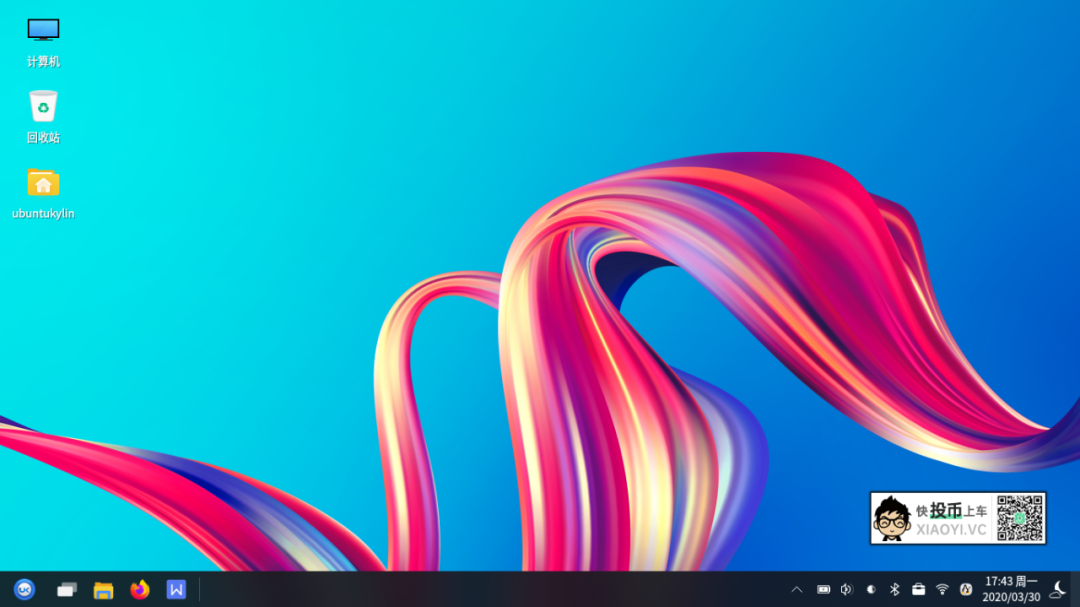Open the Wi-Fi network icon in the tray
The image size is (1080, 607).
click(942, 590)
